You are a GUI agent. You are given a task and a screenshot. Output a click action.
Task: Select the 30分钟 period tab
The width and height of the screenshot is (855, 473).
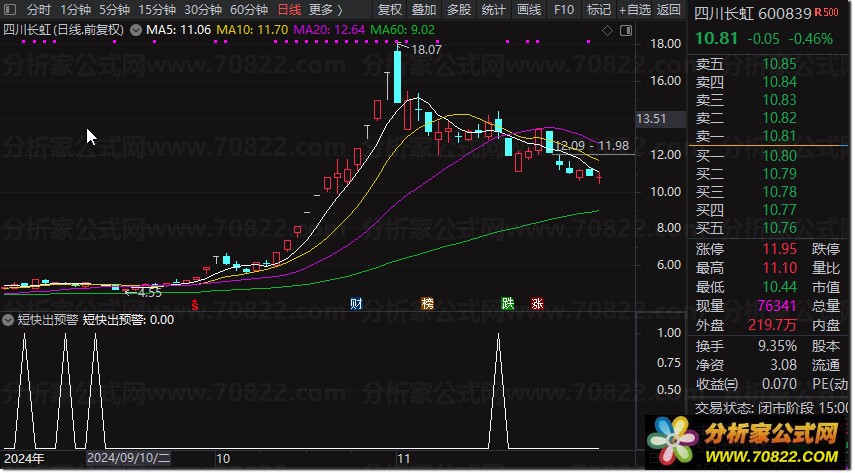click(x=203, y=10)
